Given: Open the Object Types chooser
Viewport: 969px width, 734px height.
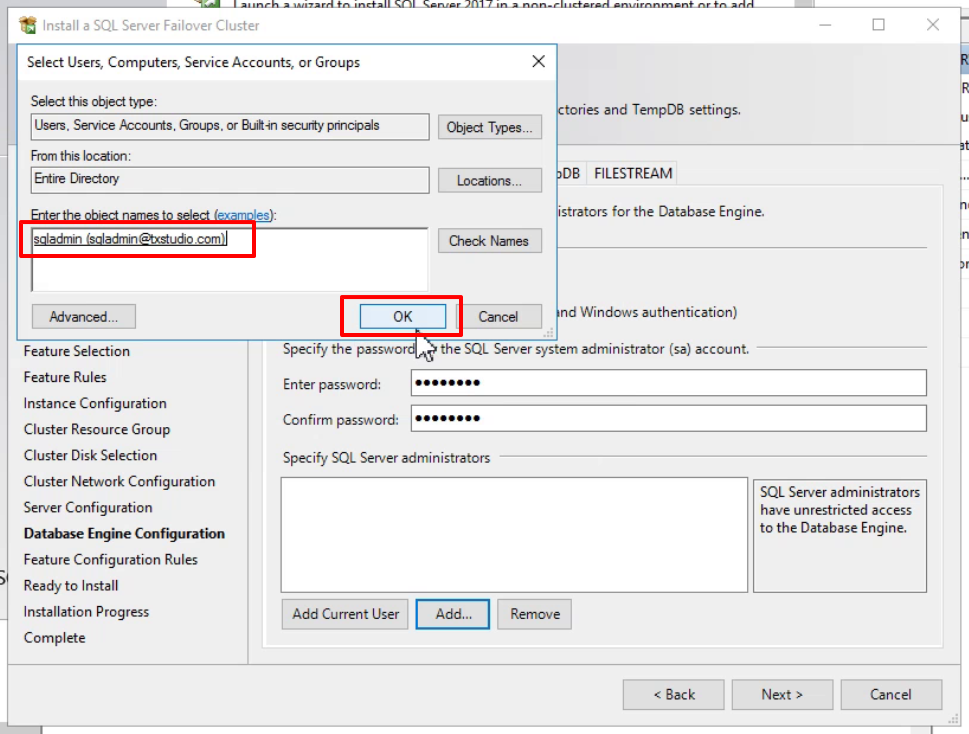Looking at the screenshot, I should tap(489, 127).
